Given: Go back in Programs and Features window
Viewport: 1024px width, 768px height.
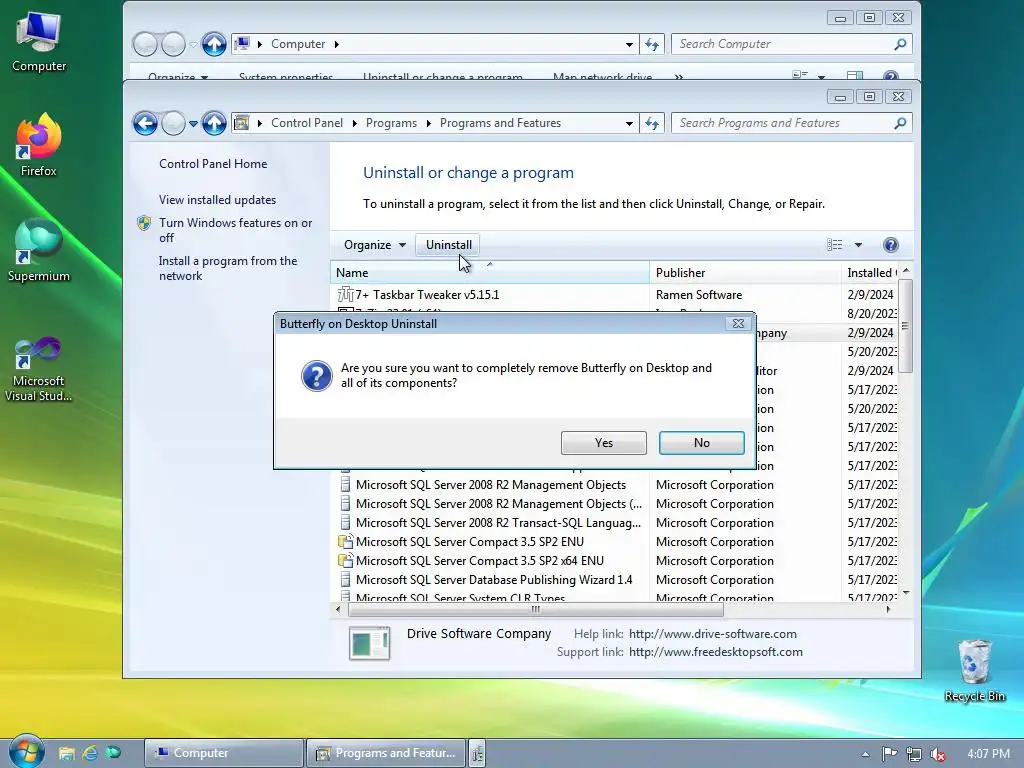Looking at the screenshot, I should (x=145, y=123).
